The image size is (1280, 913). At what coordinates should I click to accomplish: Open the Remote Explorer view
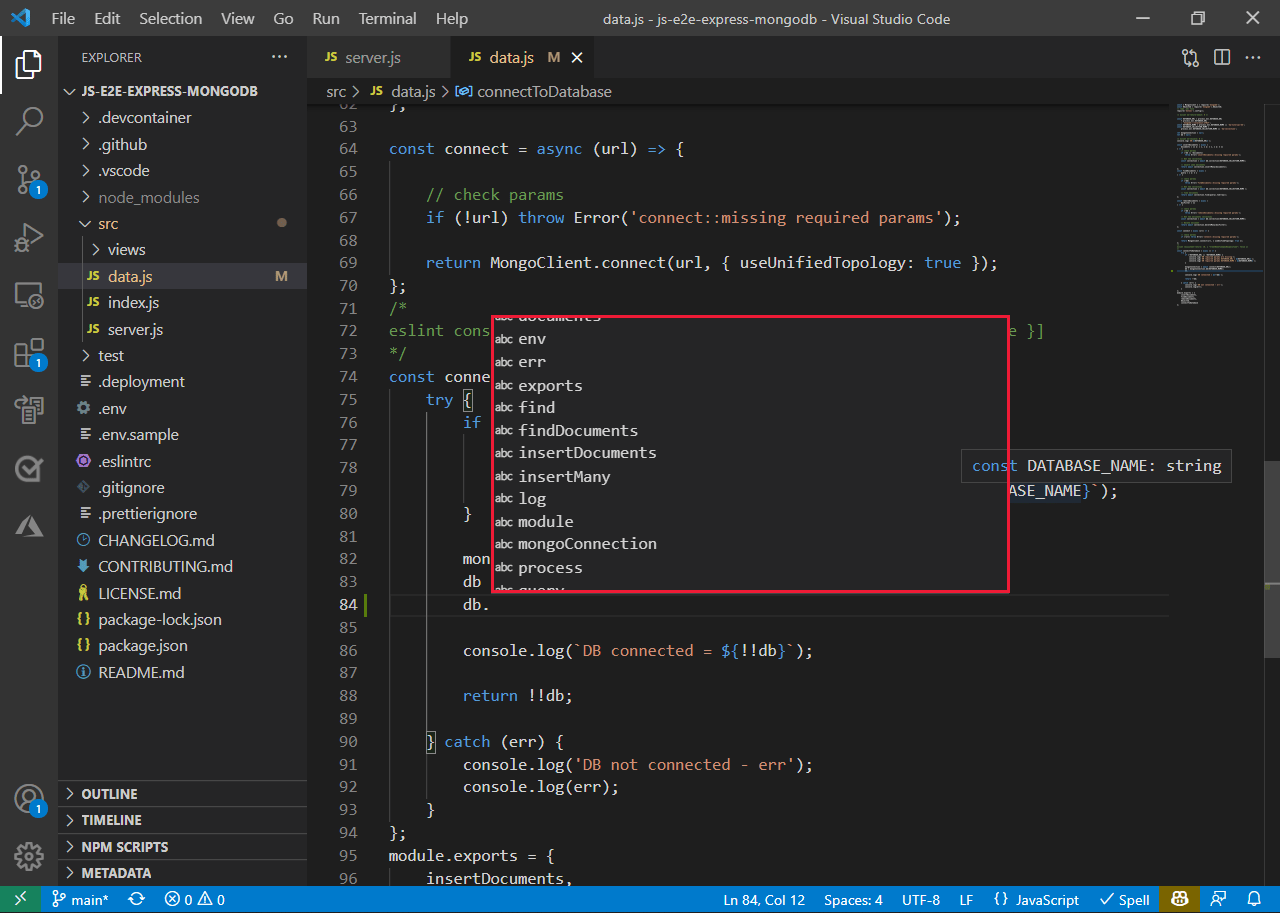29,295
